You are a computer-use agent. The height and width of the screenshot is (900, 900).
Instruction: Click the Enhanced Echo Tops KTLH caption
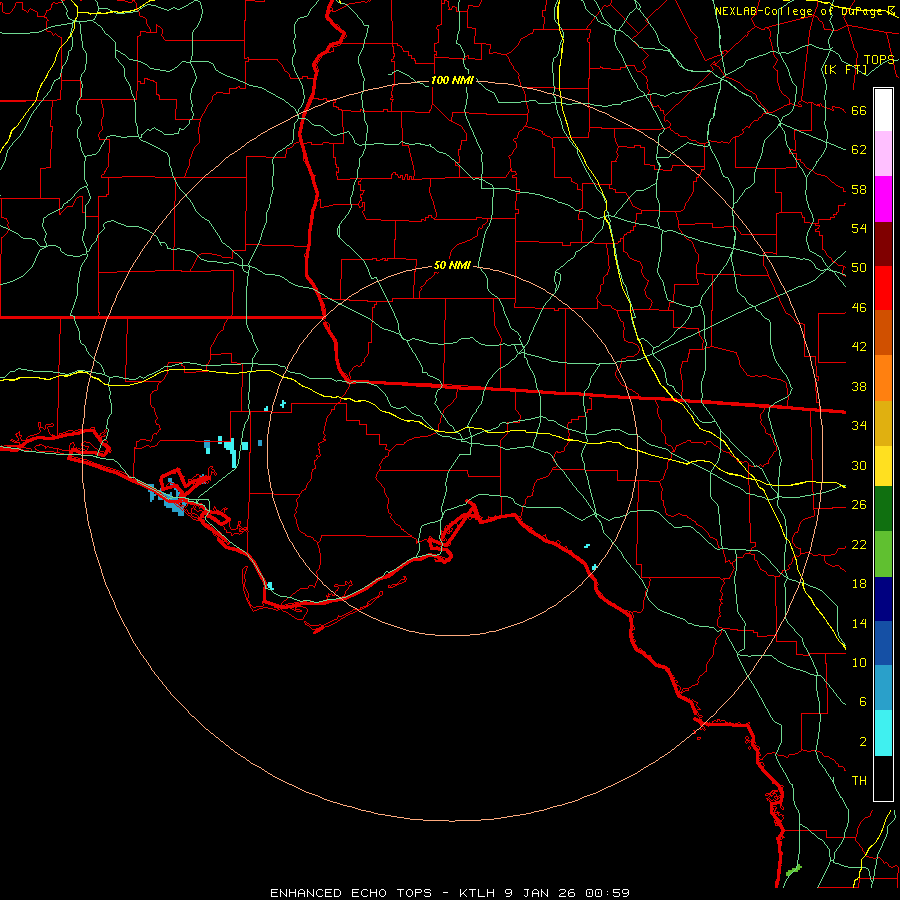pyautogui.click(x=450, y=893)
